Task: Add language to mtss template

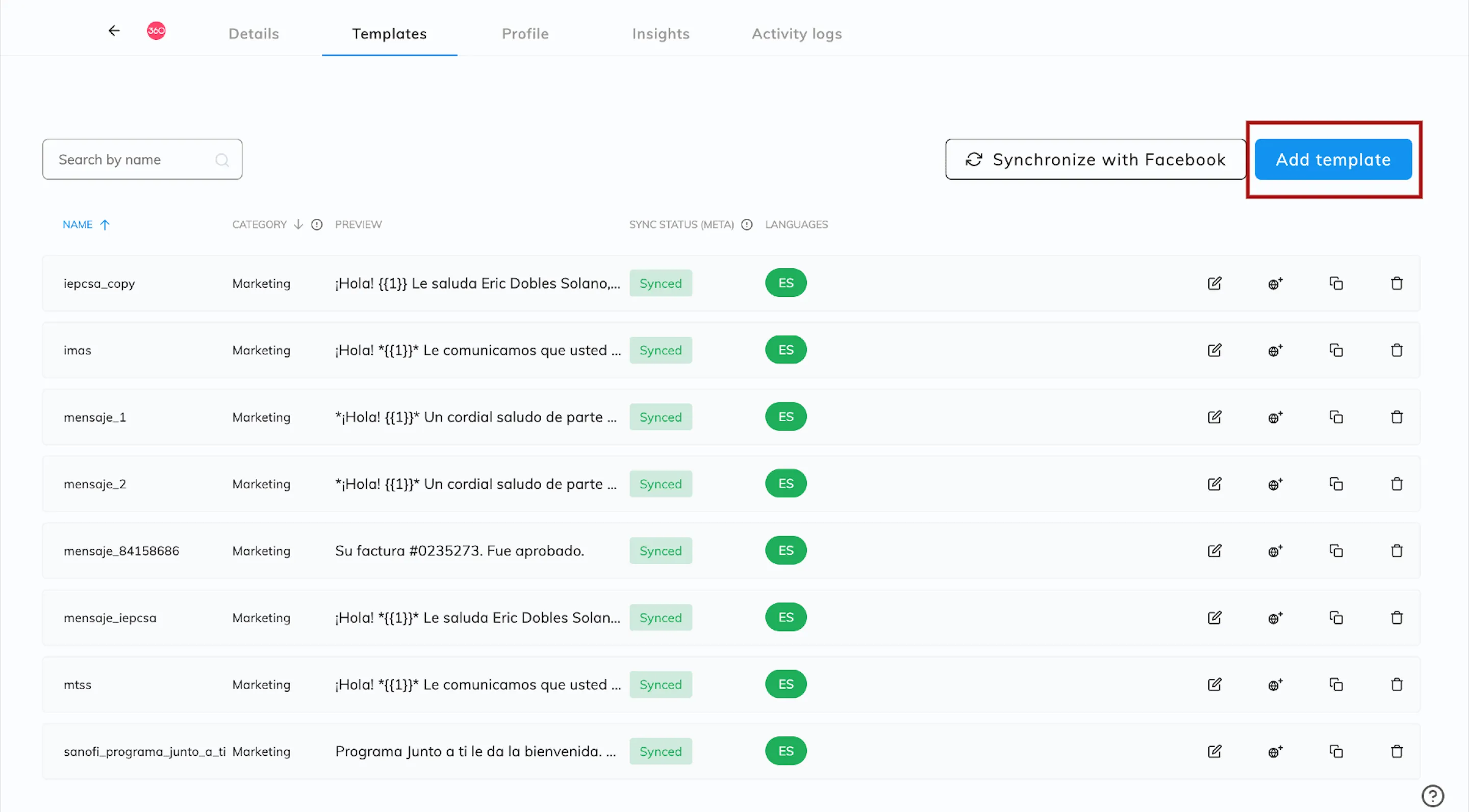Action: [1275, 684]
